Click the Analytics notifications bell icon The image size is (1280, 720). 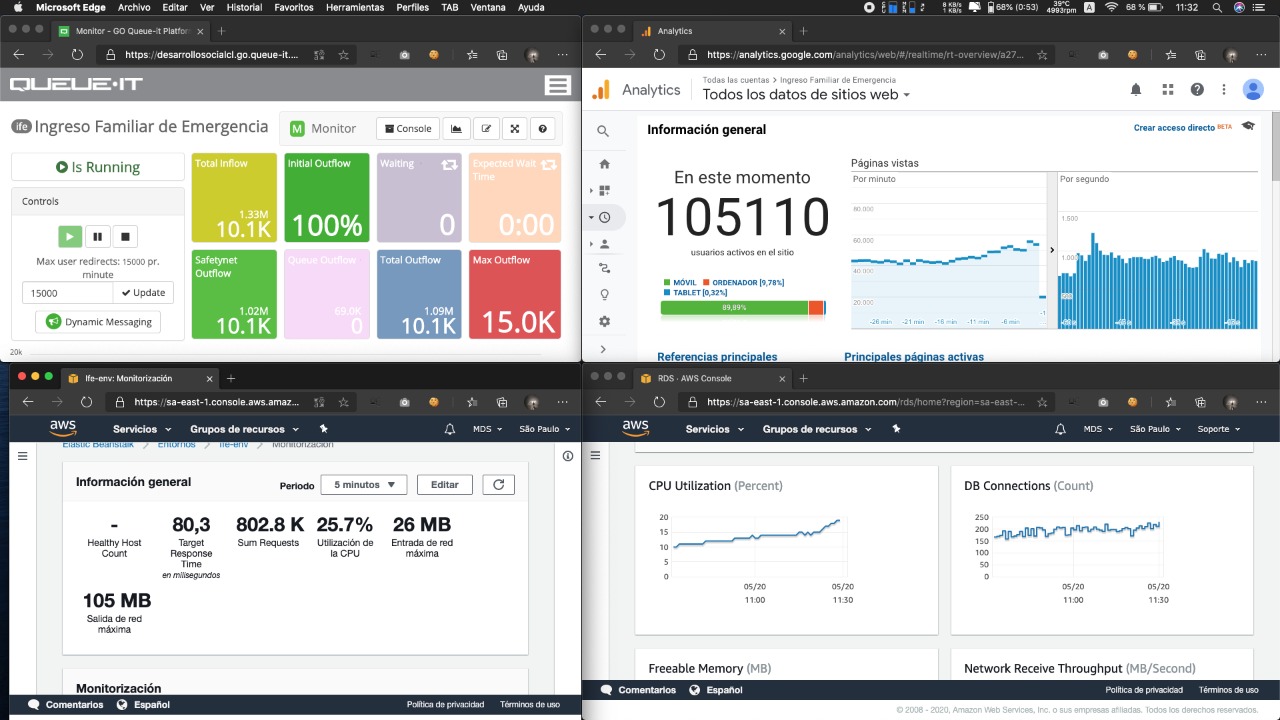click(1136, 90)
